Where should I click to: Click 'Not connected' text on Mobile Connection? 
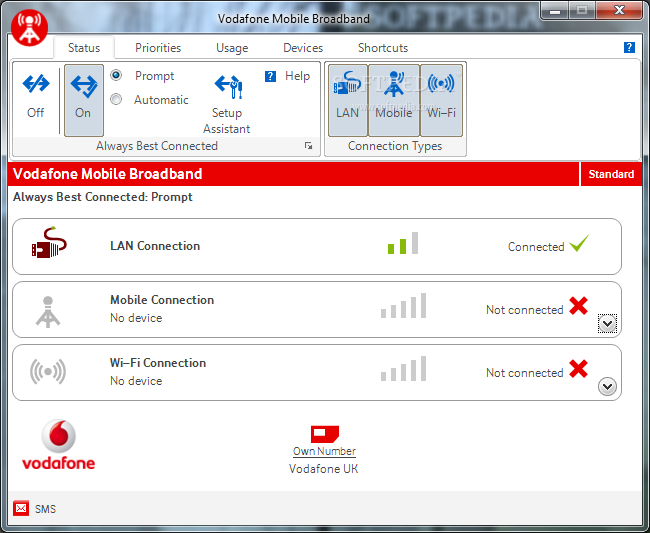(x=525, y=310)
